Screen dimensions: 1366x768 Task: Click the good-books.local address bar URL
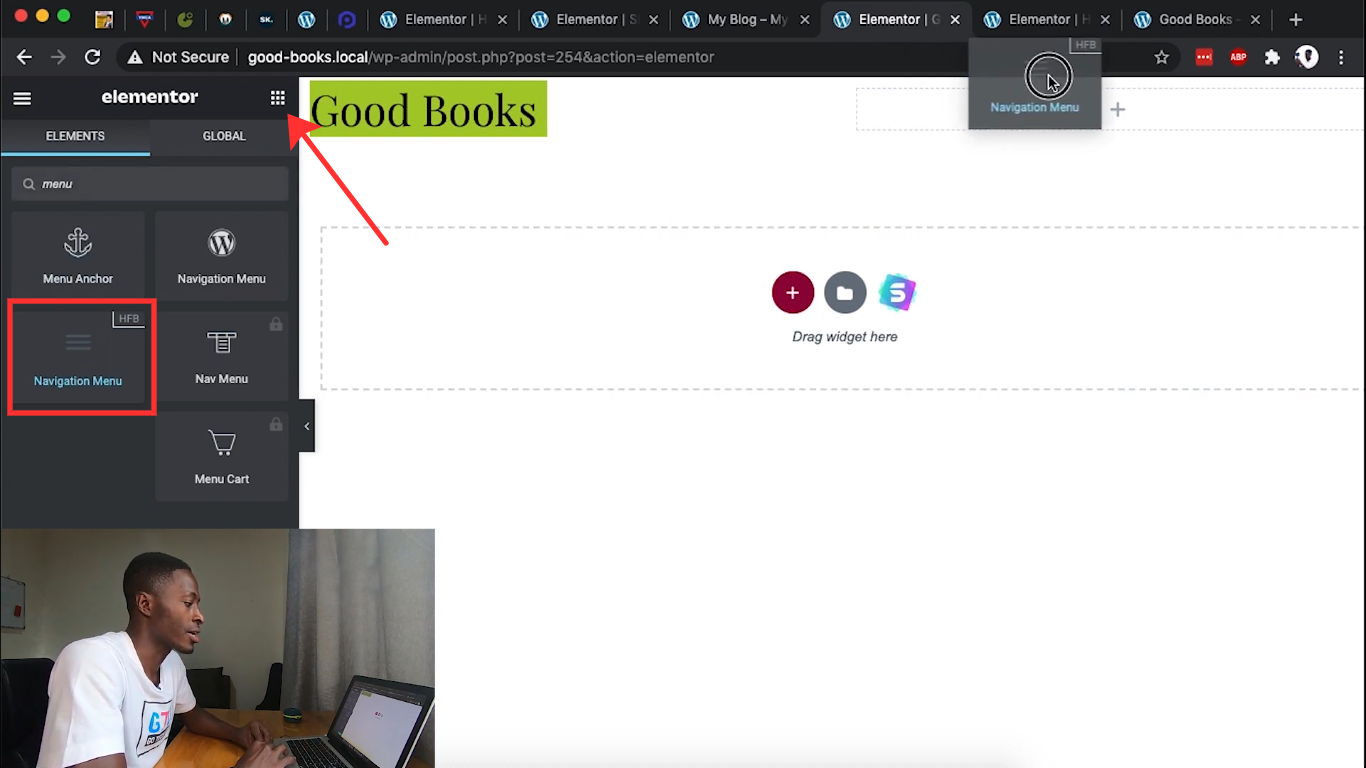pos(481,57)
